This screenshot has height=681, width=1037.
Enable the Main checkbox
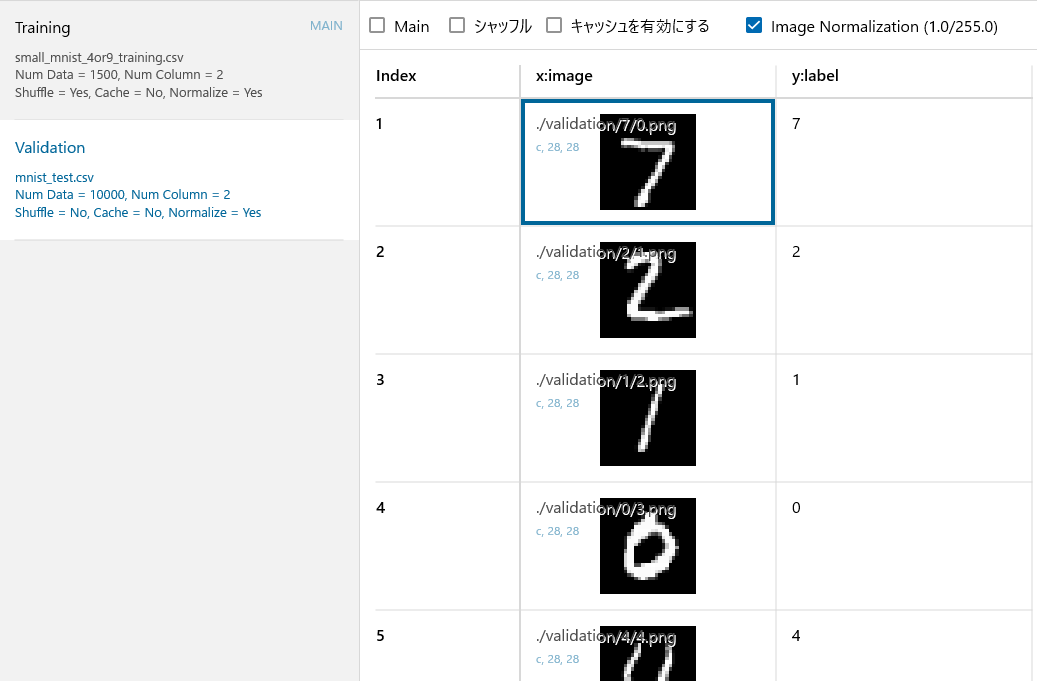pos(377,26)
